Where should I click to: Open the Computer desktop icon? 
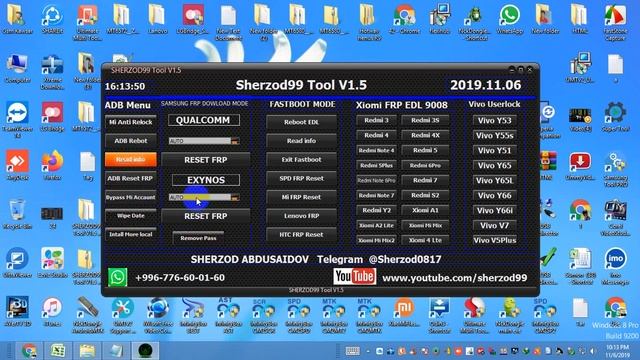point(17,68)
